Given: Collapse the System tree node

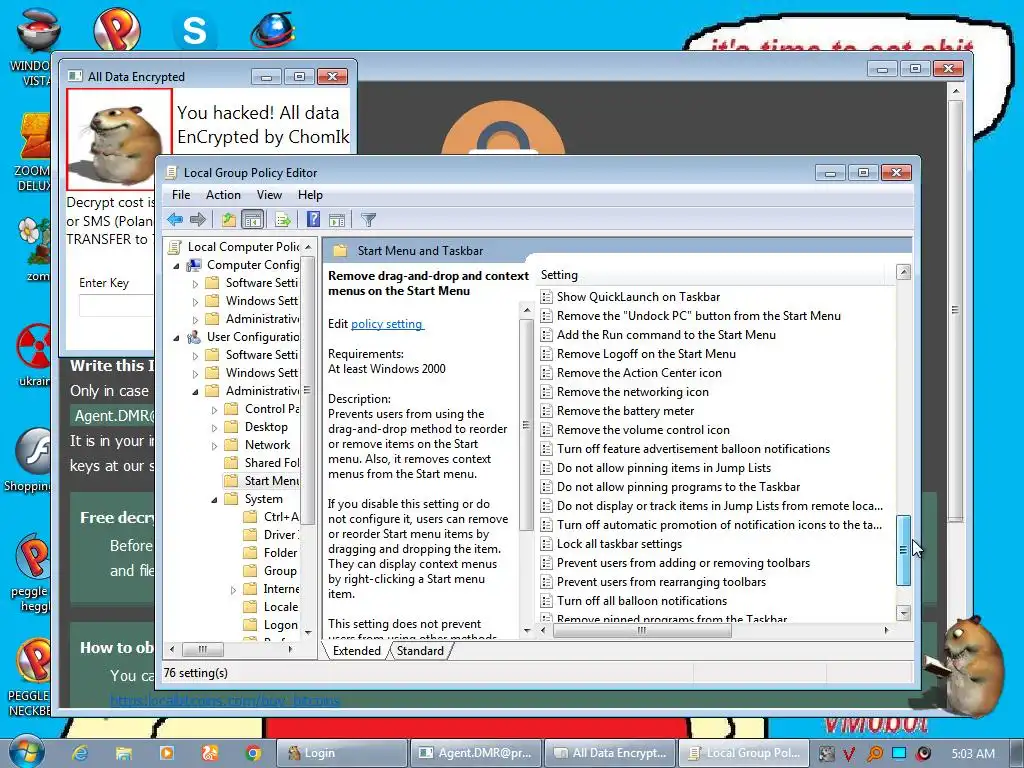Looking at the screenshot, I should pyautogui.click(x=214, y=500).
